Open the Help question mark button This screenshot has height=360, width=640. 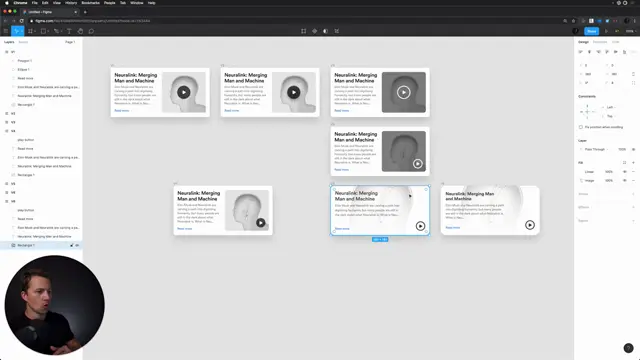[x=628, y=348]
